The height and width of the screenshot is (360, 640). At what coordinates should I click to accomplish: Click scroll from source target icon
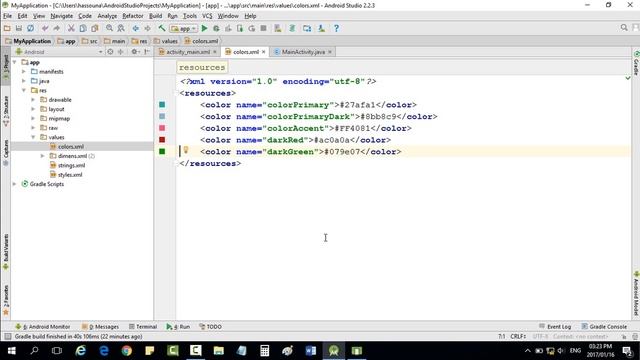(110, 52)
